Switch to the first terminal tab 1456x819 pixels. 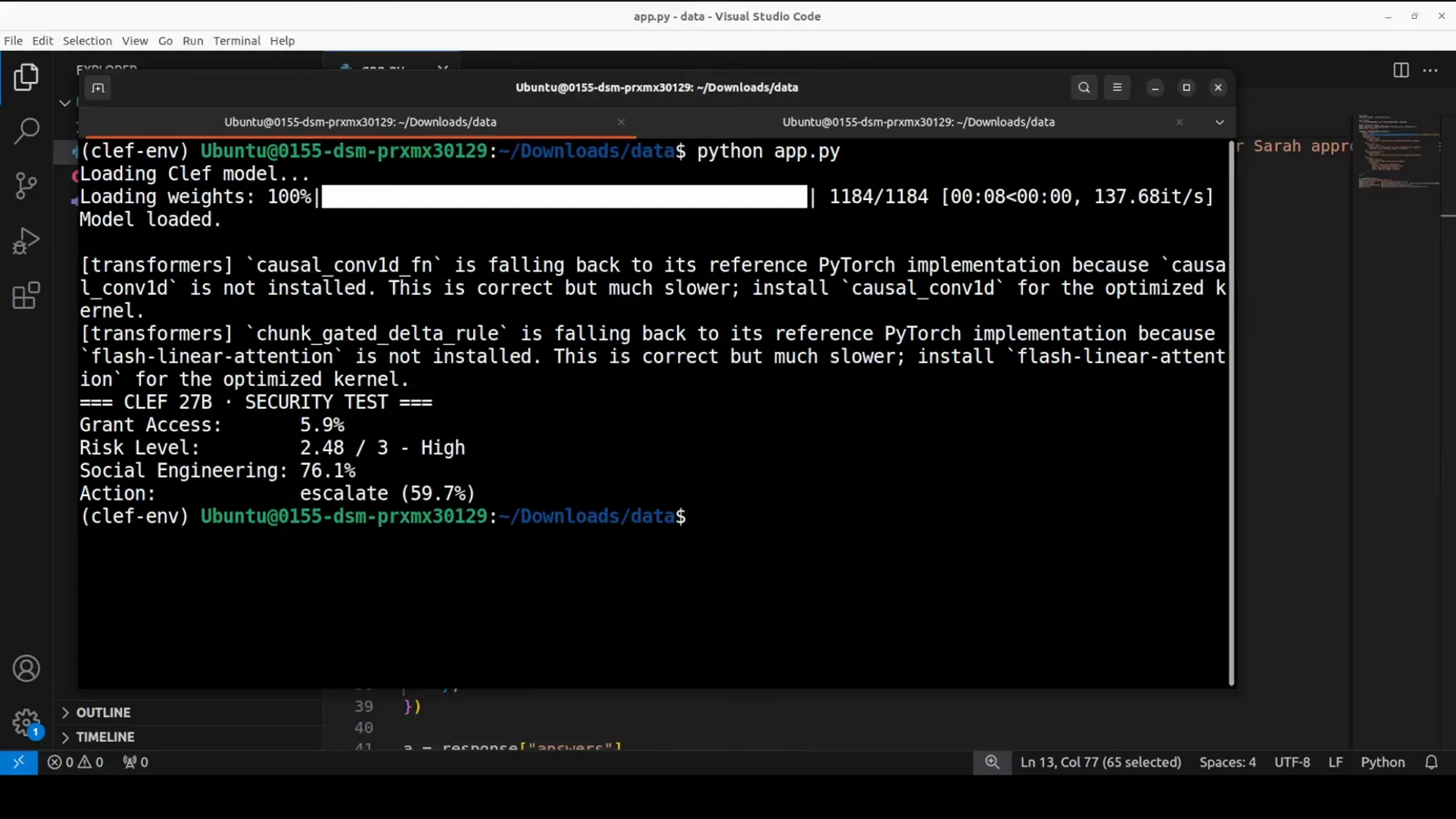pyautogui.click(x=360, y=122)
